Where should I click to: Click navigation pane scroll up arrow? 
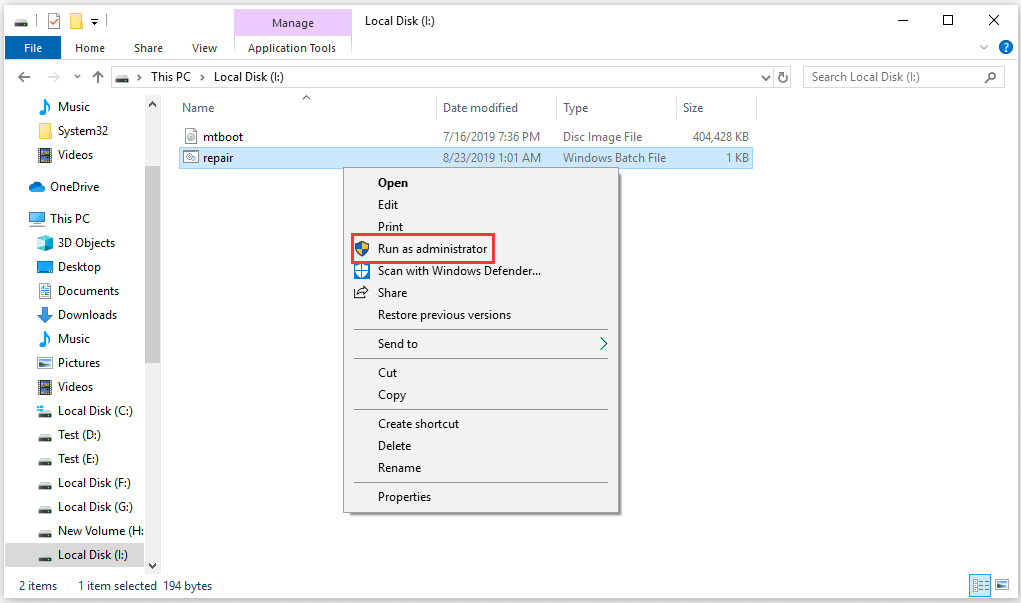pyautogui.click(x=152, y=104)
